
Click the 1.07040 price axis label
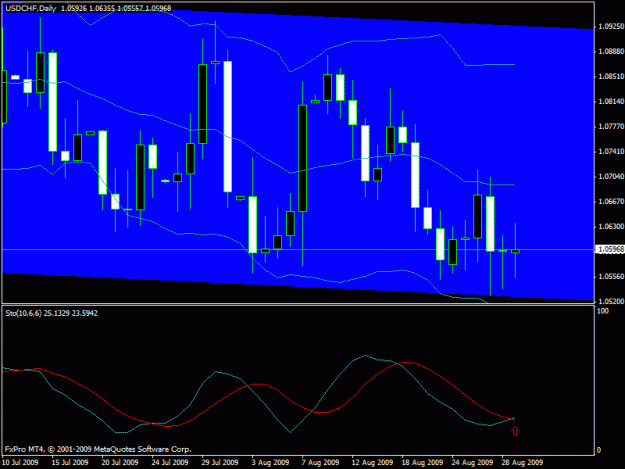(x=611, y=176)
